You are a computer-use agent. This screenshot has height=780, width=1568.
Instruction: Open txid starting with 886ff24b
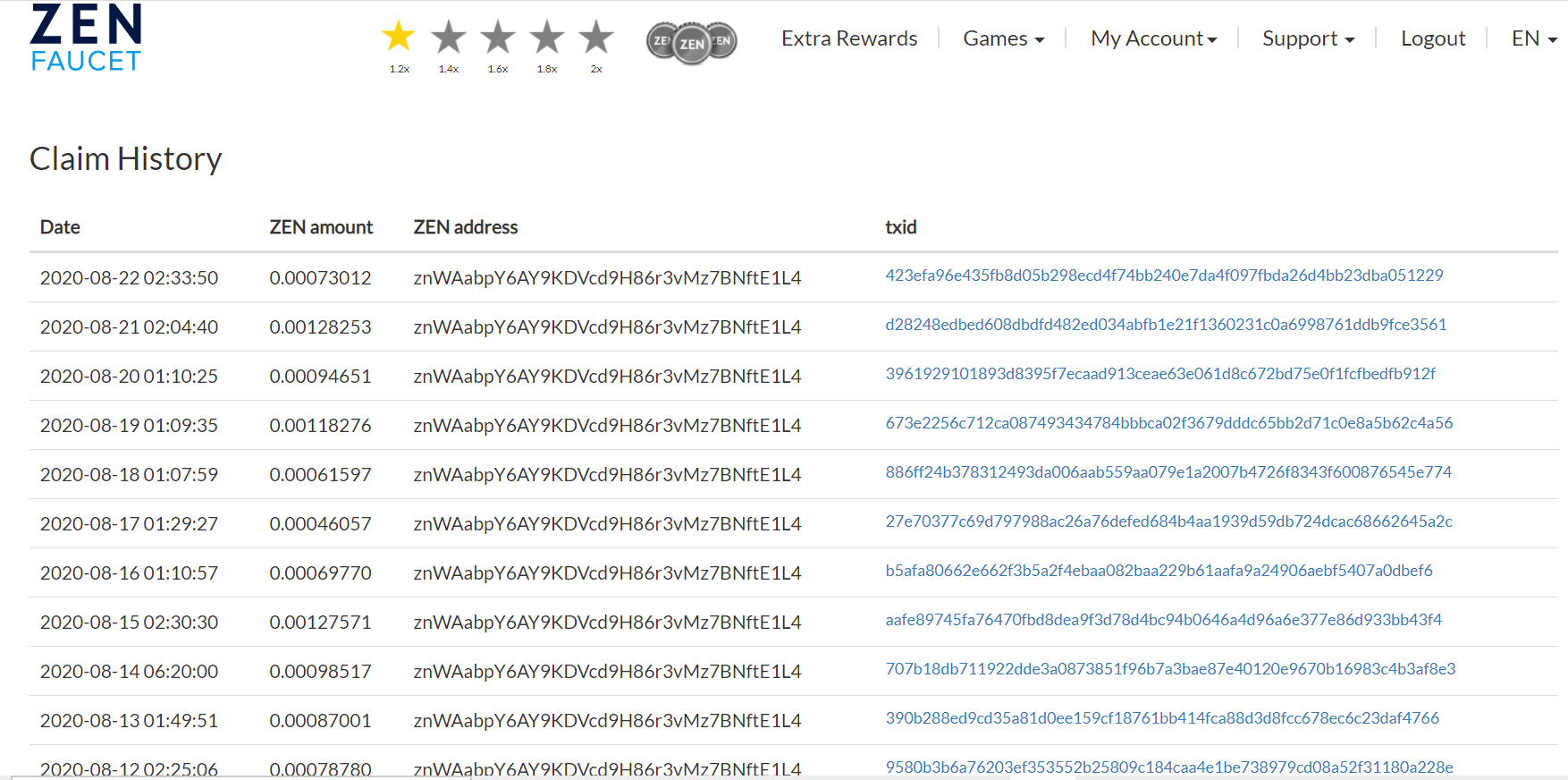pyautogui.click(x=1168, y=472)
